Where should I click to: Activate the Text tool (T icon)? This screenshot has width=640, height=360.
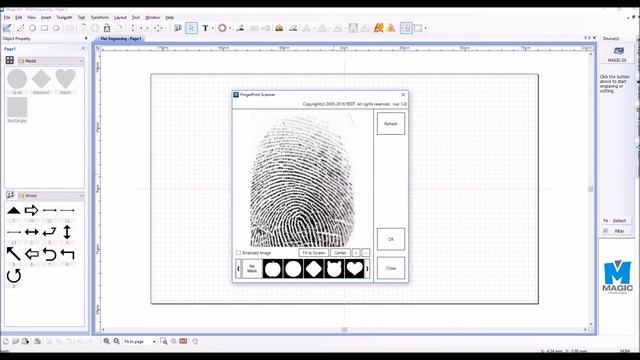point(205,28)
